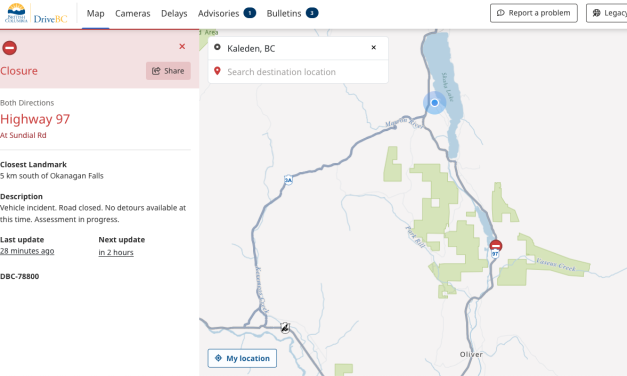
Task: Click the Advisories count badge
Action: [250, 13]
